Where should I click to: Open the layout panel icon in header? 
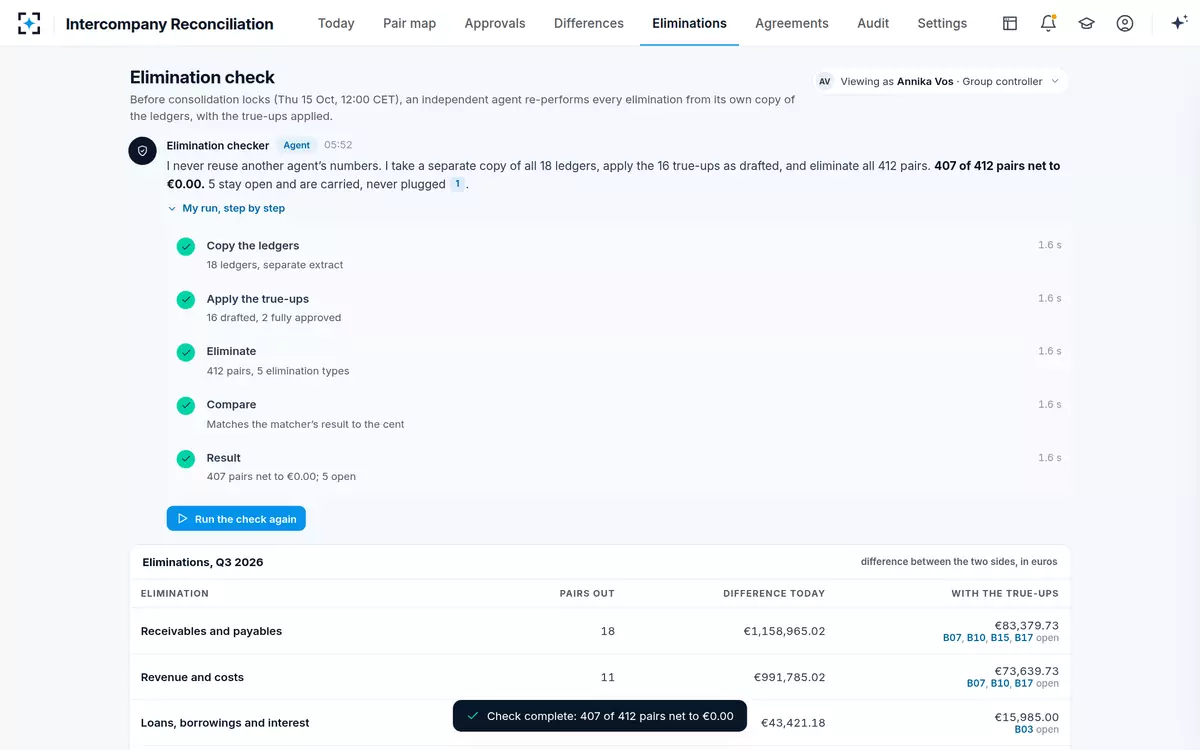click(1010, 23)
